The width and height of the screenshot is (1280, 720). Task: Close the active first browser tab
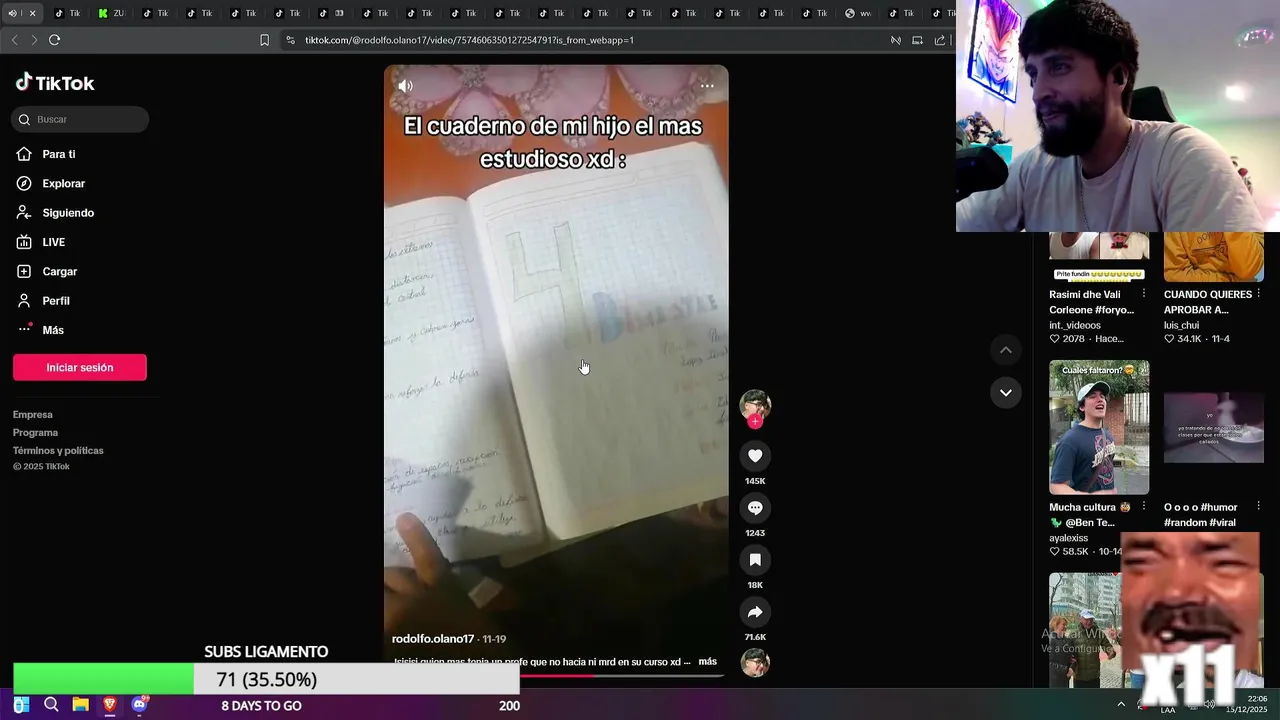click(x=32, y=13)
